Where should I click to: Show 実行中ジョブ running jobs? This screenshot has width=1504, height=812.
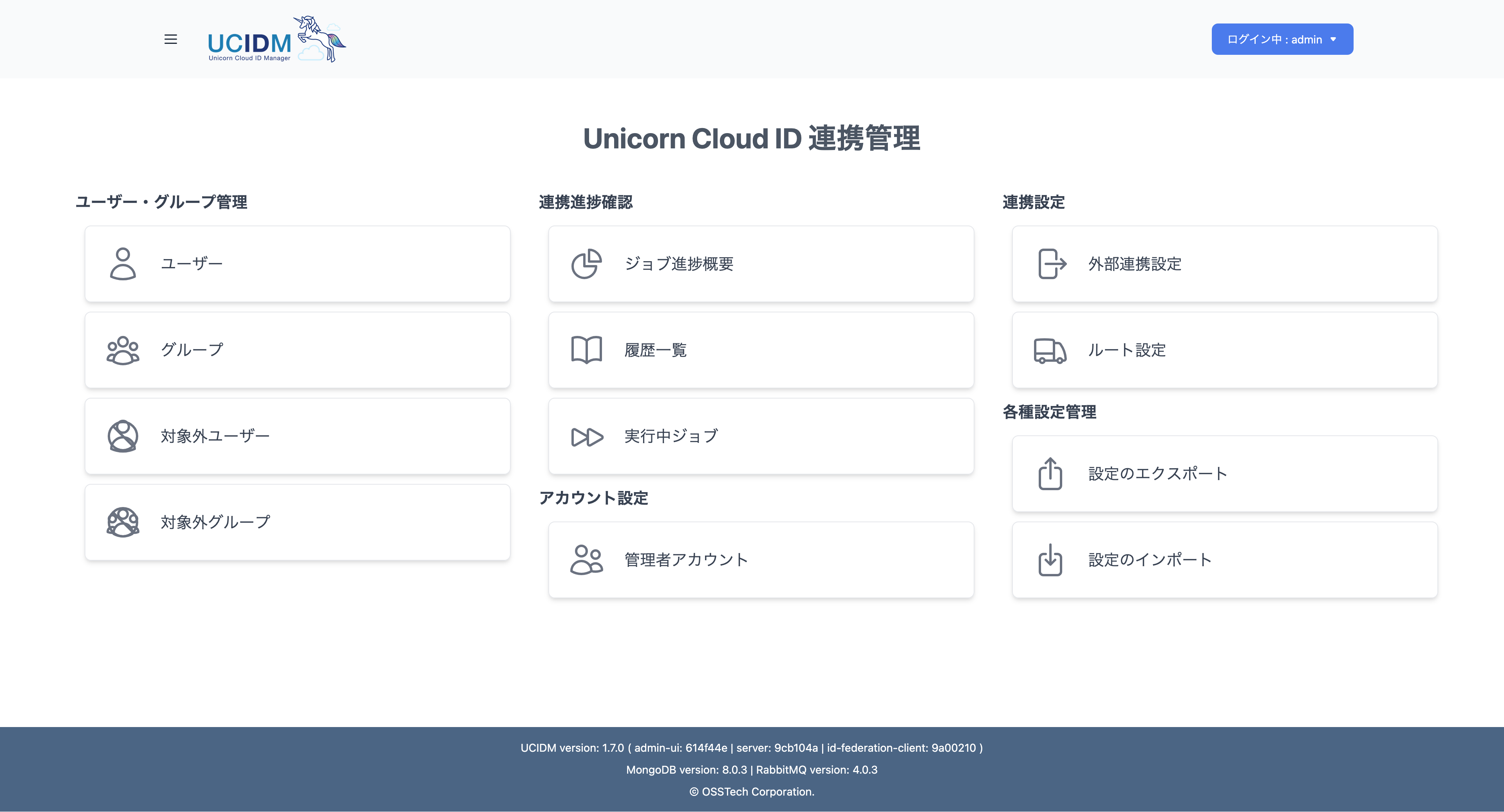[x=761, y=436]
